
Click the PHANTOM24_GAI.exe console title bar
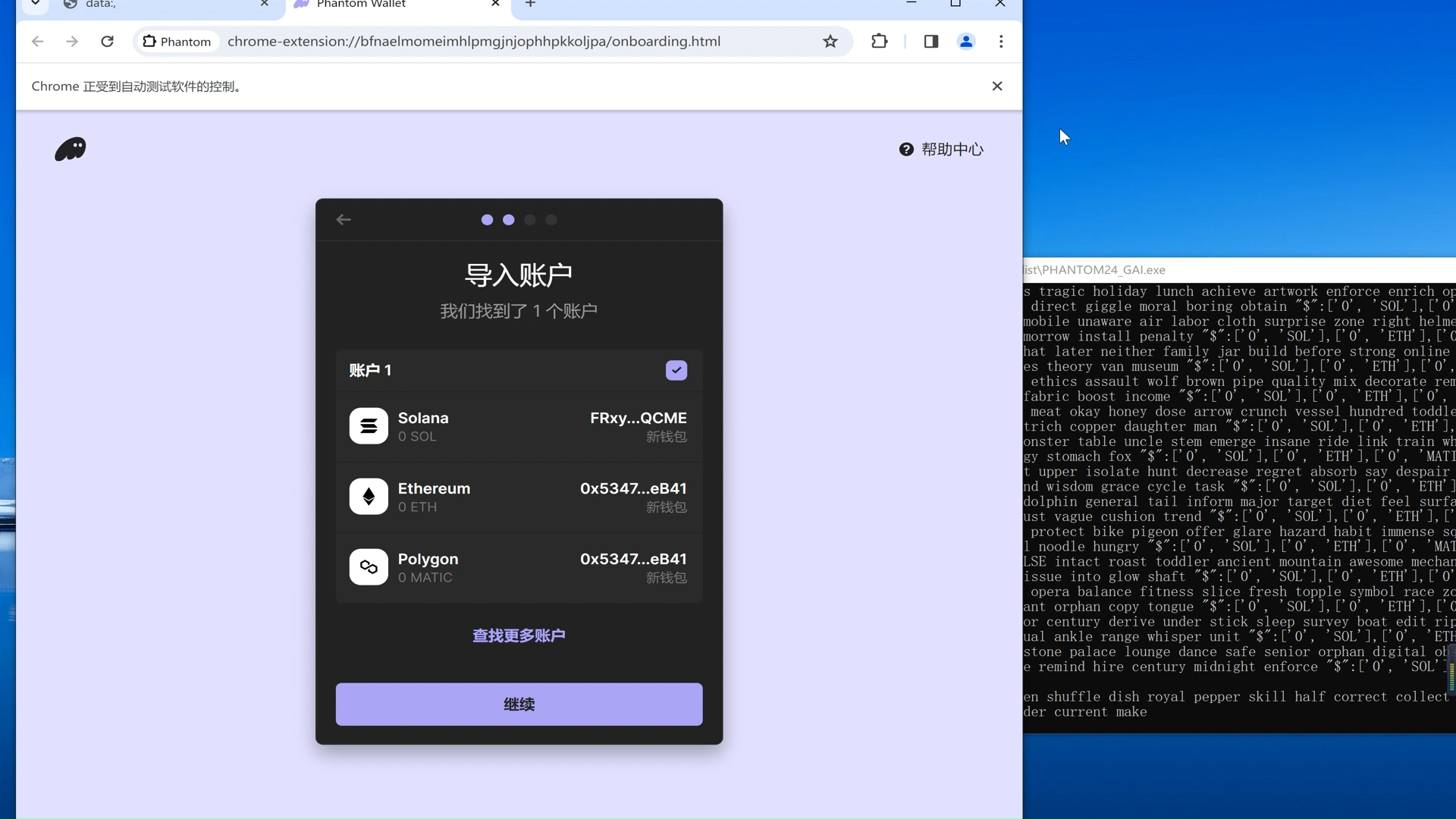click(x=1239, y=270)
